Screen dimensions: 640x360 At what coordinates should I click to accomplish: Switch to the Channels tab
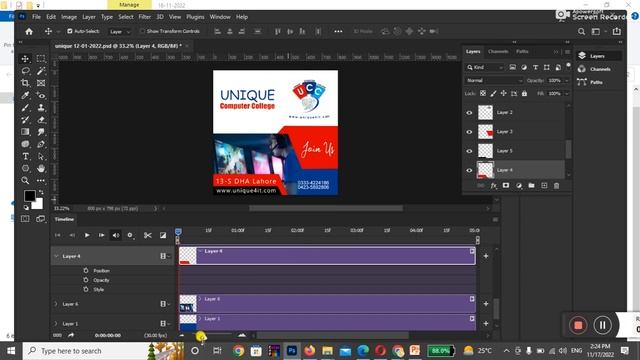498,51
